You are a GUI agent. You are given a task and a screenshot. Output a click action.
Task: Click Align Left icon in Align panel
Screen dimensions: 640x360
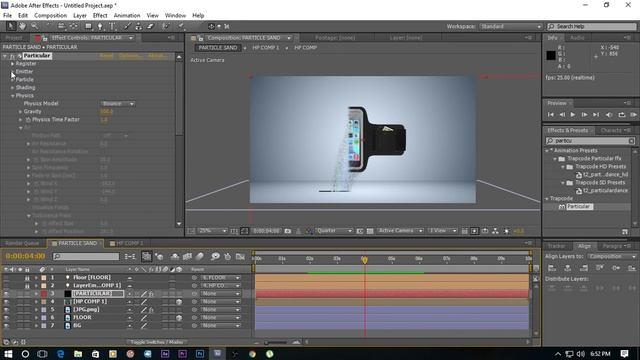(x=552, y=268)
